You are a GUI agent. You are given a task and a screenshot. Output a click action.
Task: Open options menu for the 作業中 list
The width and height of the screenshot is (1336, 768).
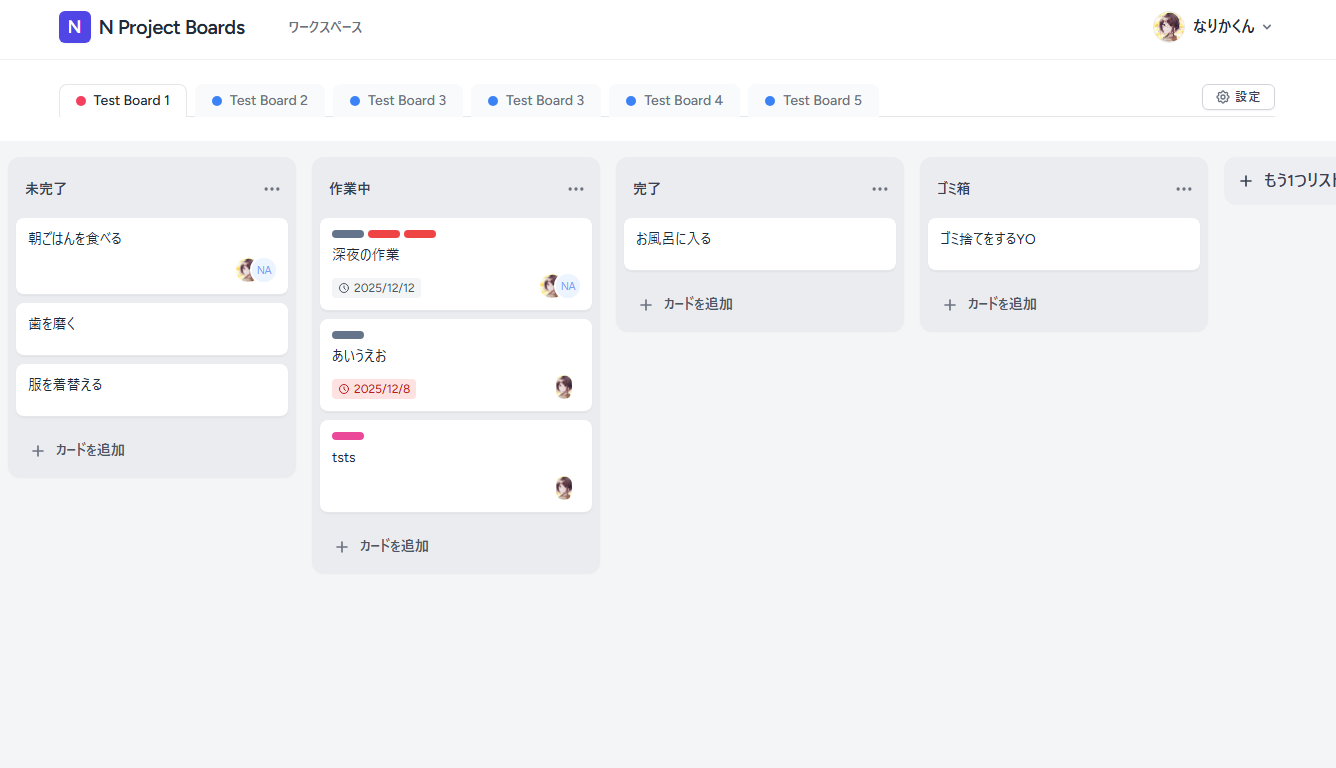pos(576,188)
